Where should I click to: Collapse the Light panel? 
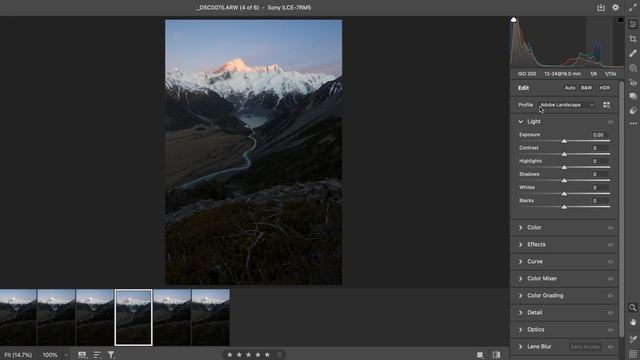[x=520, y=122]
